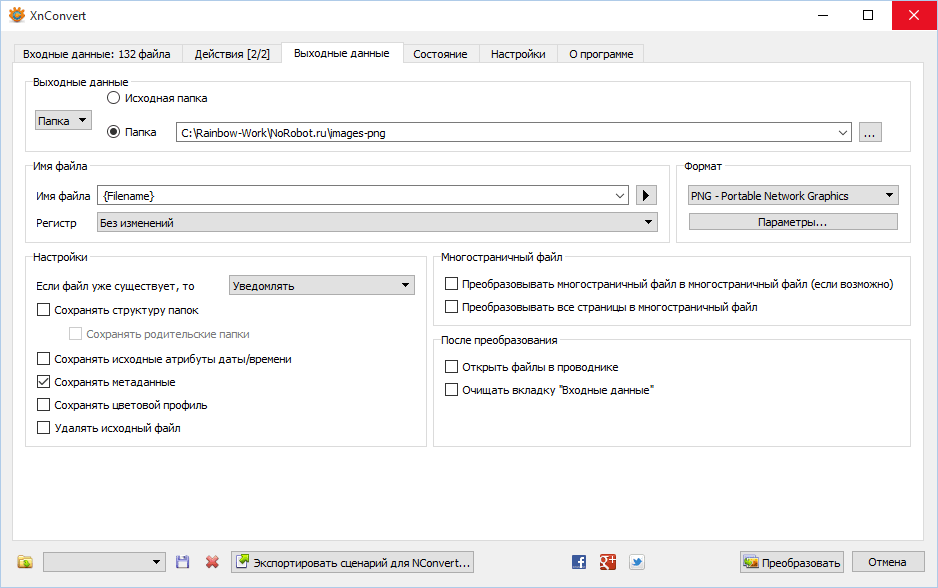Open the Состояние tab
This screenshot has height=588, width=938.
440,54
